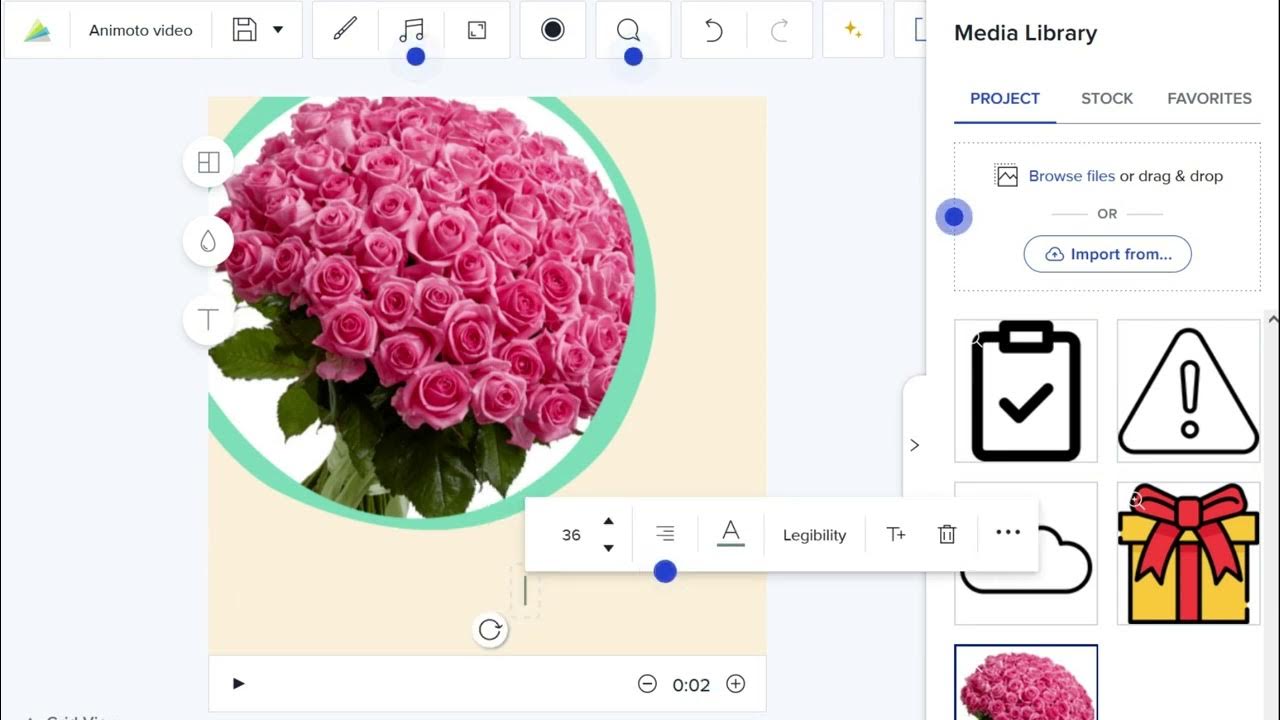The height and width of the screenshot is (720, 1280).
Task: Click the record circle button
Action: pyautogui.click(x=553, y=30)
